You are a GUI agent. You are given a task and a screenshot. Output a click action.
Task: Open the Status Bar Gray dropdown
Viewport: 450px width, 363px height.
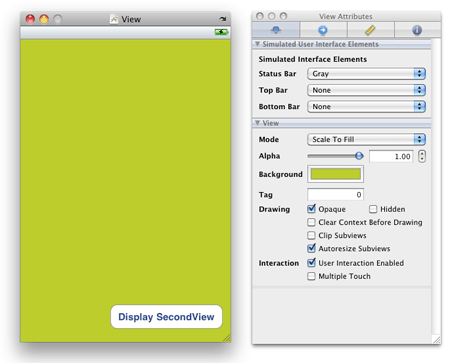366,74
